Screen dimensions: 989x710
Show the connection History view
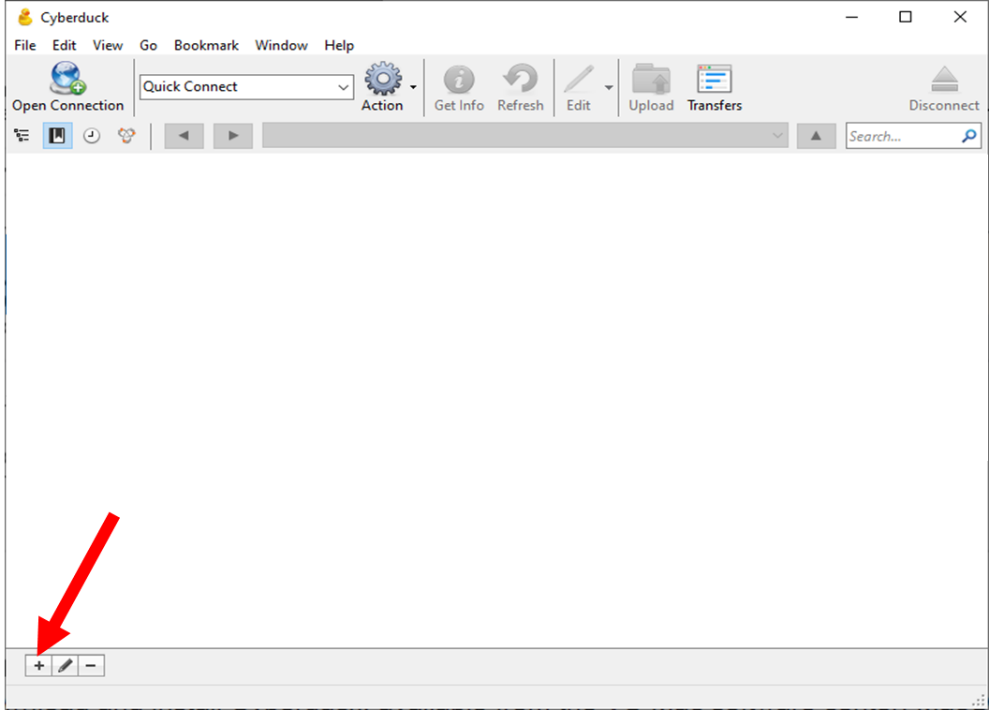[91, 136]
